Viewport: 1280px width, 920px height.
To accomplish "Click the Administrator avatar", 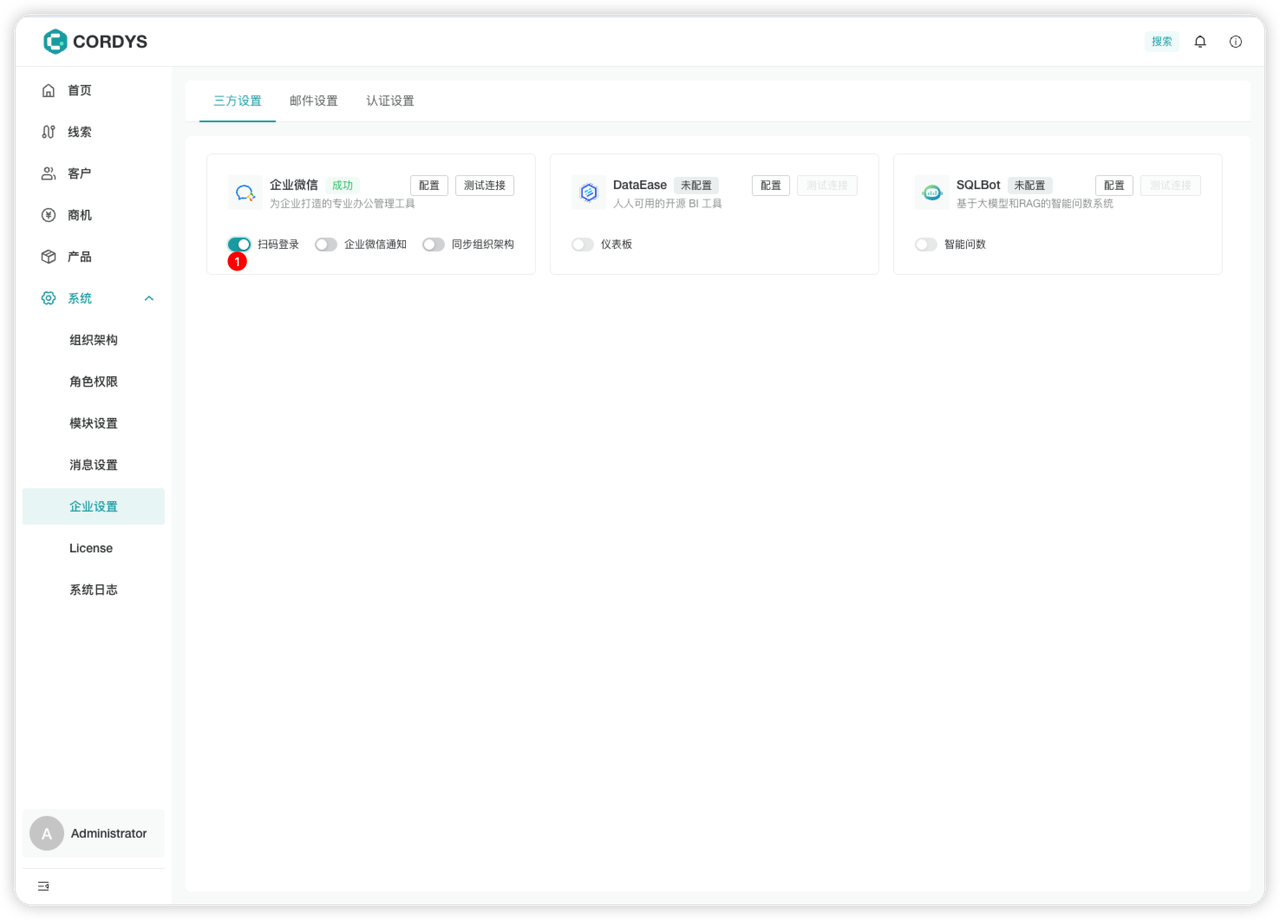I will click(47, 833).
